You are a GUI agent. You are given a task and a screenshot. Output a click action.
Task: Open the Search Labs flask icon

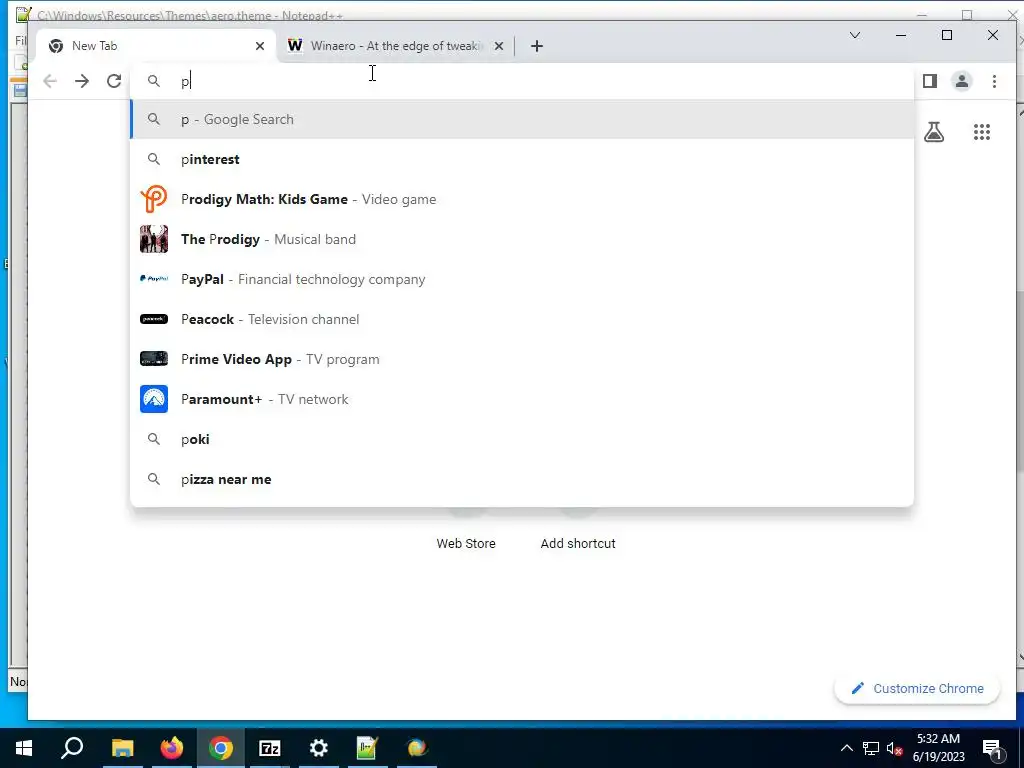click(934, 133)
